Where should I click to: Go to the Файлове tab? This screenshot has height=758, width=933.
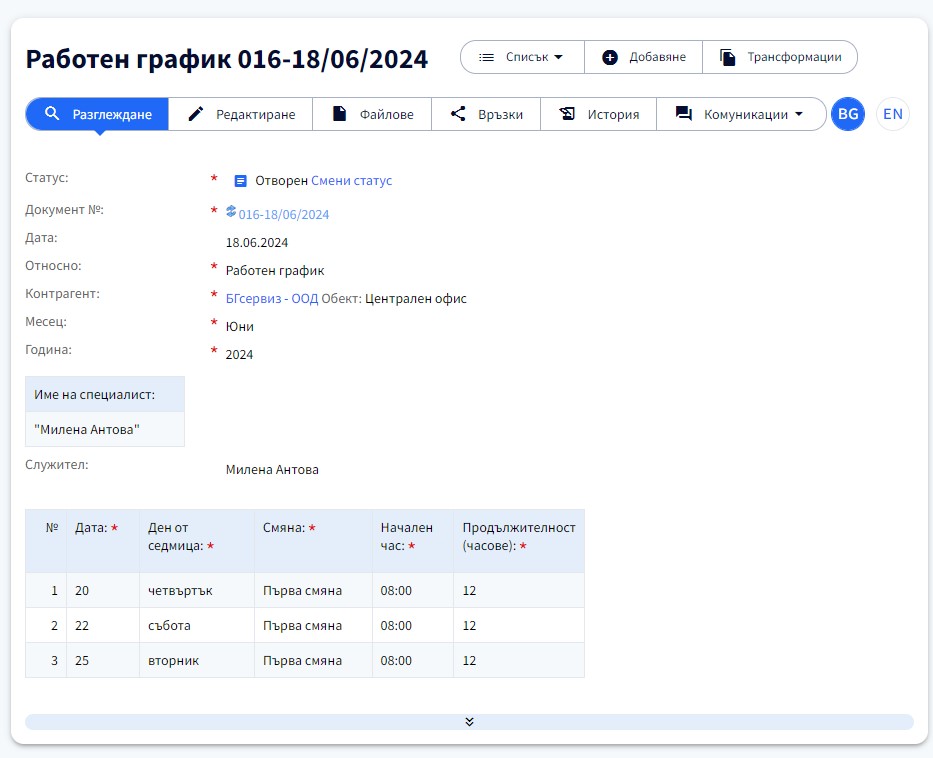pyautogui.click(x=372, y=114)
